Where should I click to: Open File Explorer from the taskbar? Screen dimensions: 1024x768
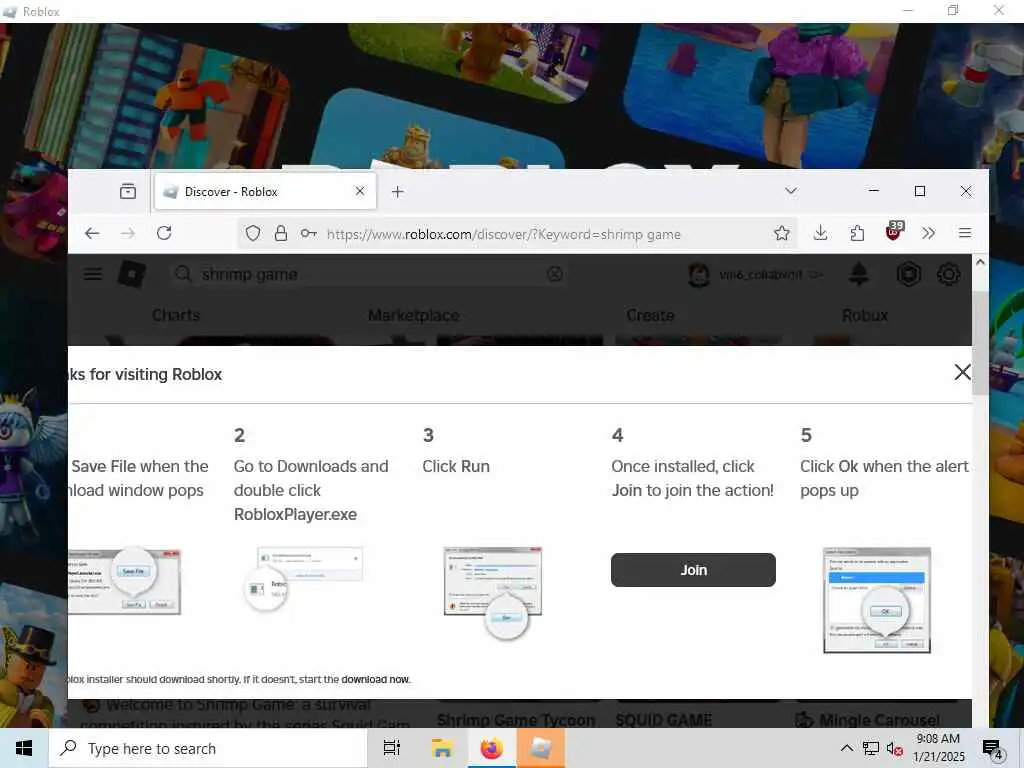coord(442,748)
